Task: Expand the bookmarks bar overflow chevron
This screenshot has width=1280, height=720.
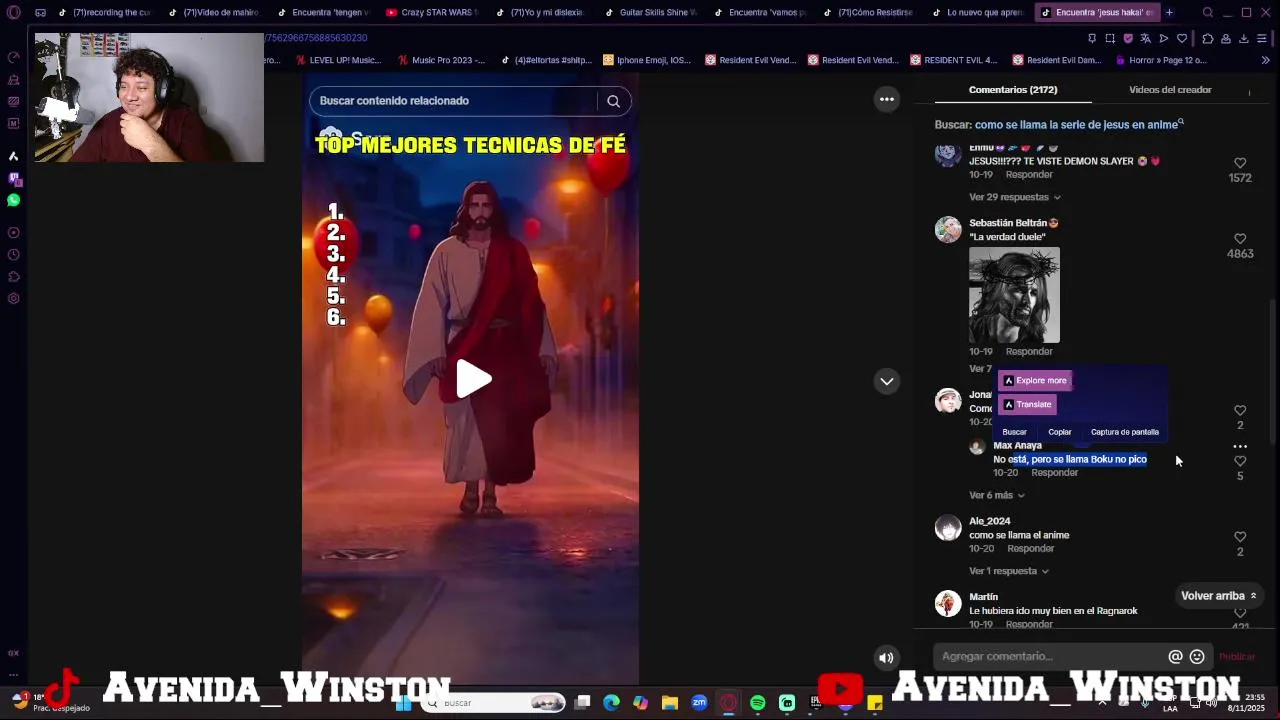Action: (1265, 60)
